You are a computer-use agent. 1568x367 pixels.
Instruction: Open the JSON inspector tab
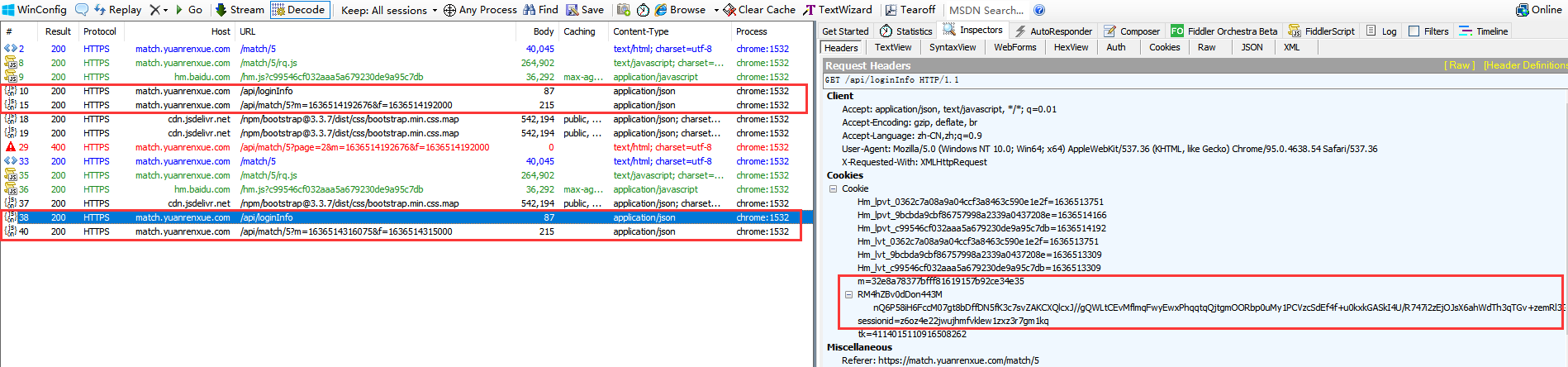[x=1252, y=47]
